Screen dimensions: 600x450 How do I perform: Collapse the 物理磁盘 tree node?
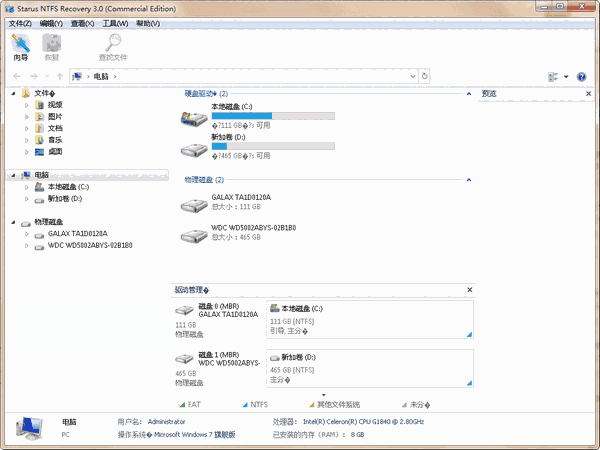click(x=13, y=222)
